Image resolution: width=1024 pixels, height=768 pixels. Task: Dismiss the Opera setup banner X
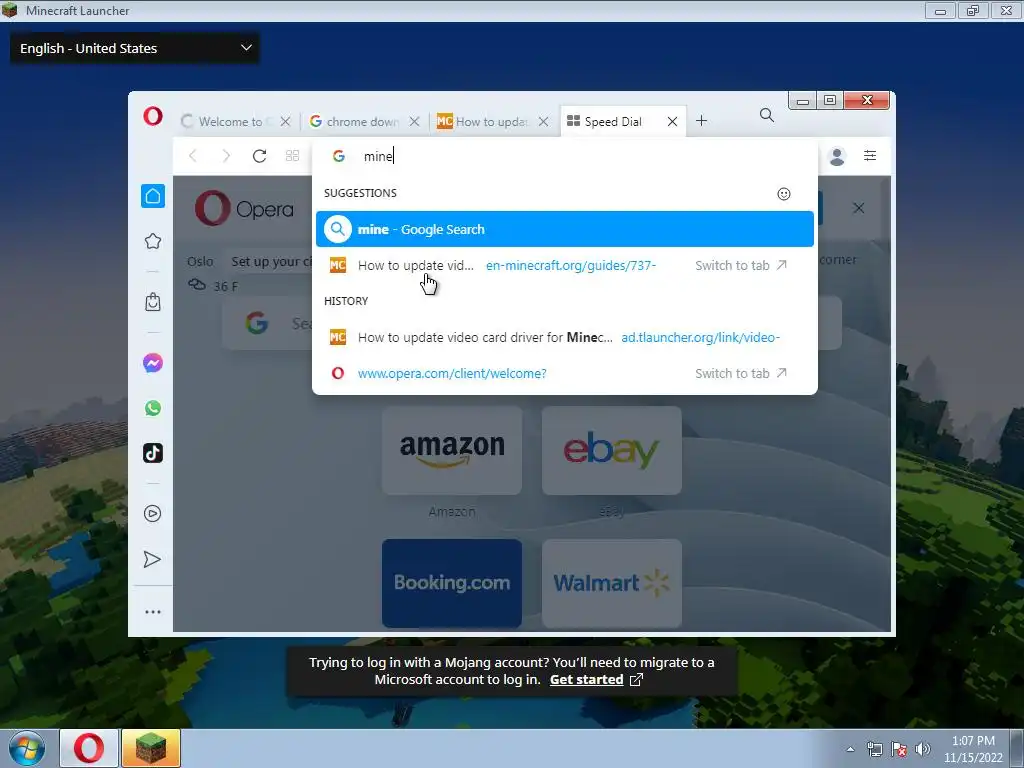859,208
